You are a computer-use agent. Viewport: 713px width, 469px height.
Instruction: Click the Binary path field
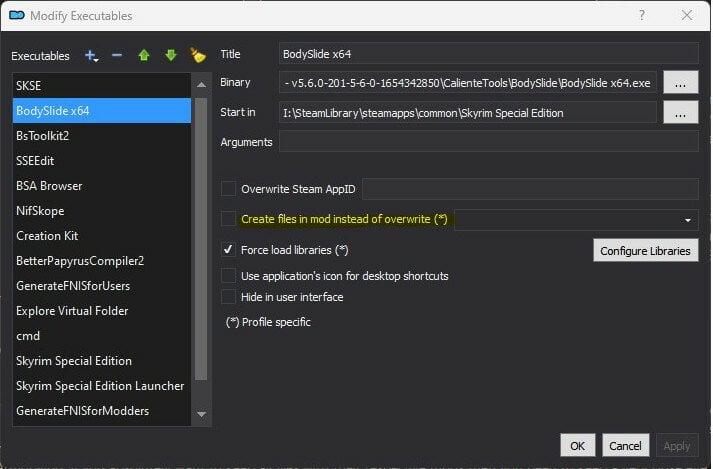(467, 82)
